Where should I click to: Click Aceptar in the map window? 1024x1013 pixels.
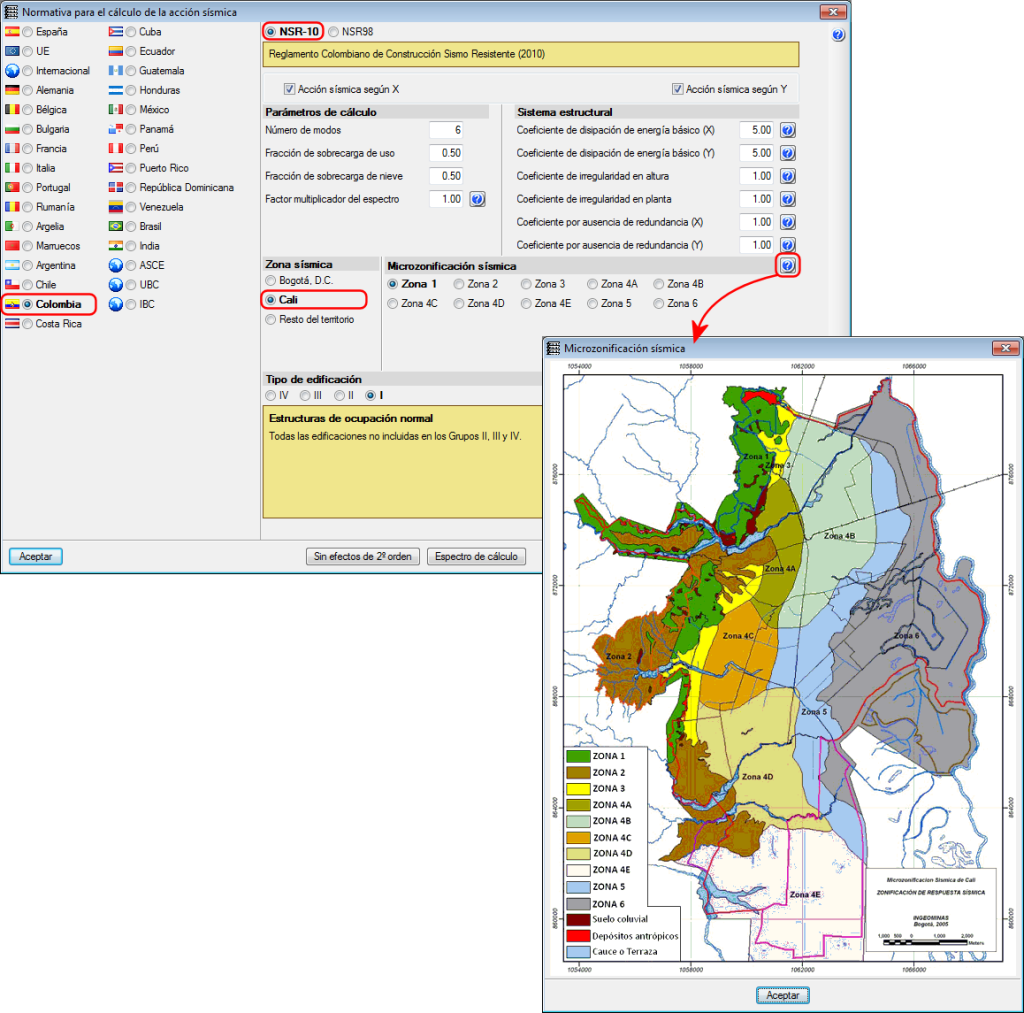coord(782,995)
